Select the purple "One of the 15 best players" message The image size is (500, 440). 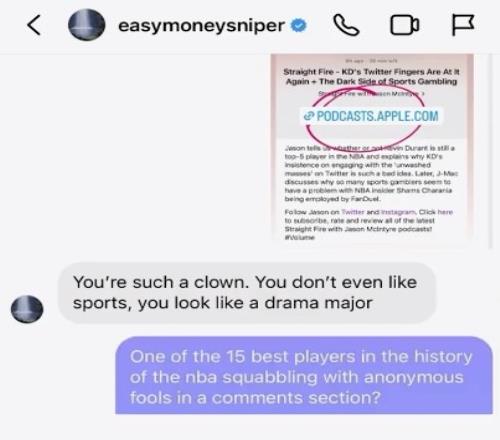pos(304,376)
